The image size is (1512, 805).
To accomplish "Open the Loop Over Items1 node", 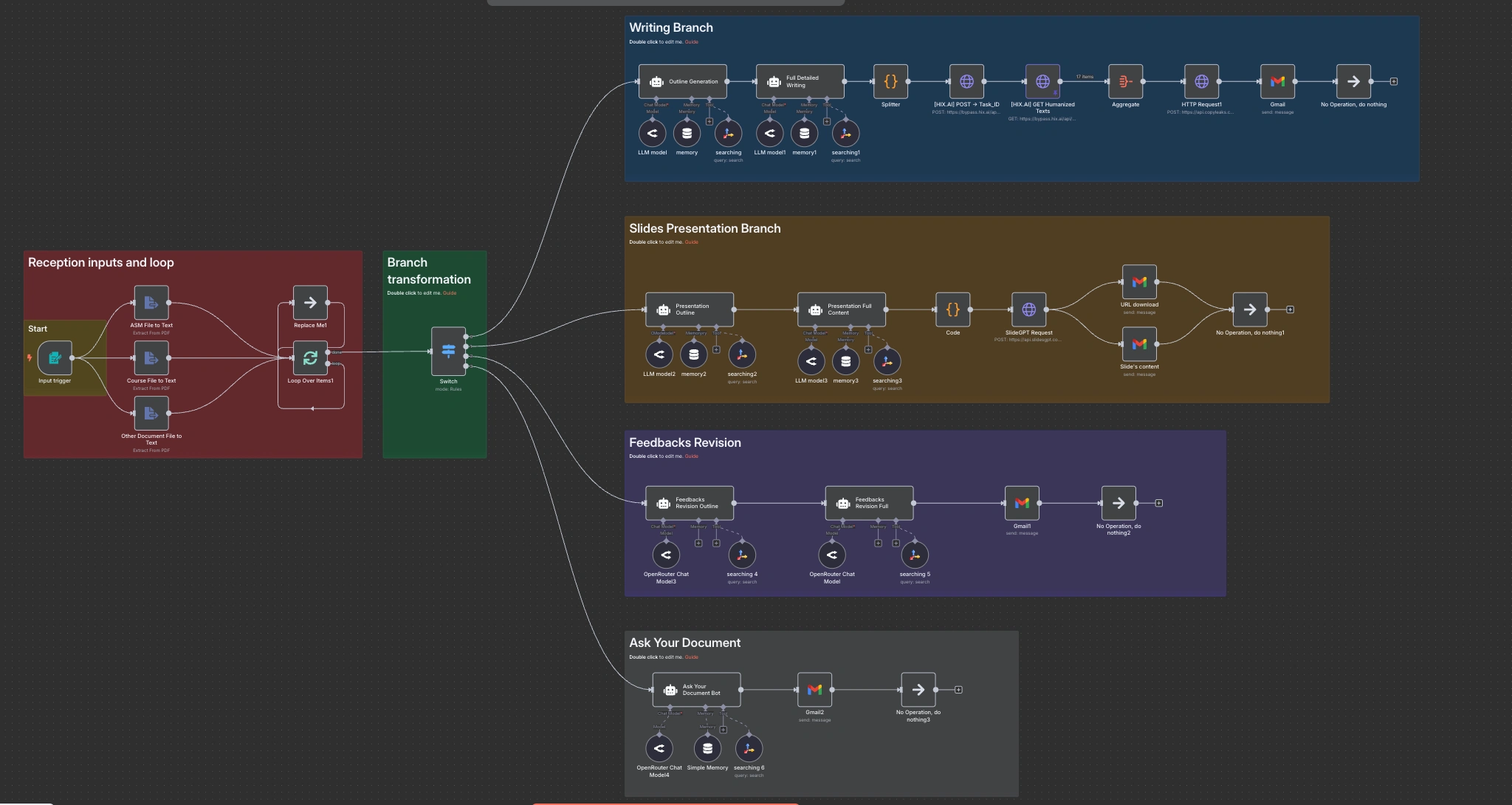I will pyautogui.click(x=310, y=358).
